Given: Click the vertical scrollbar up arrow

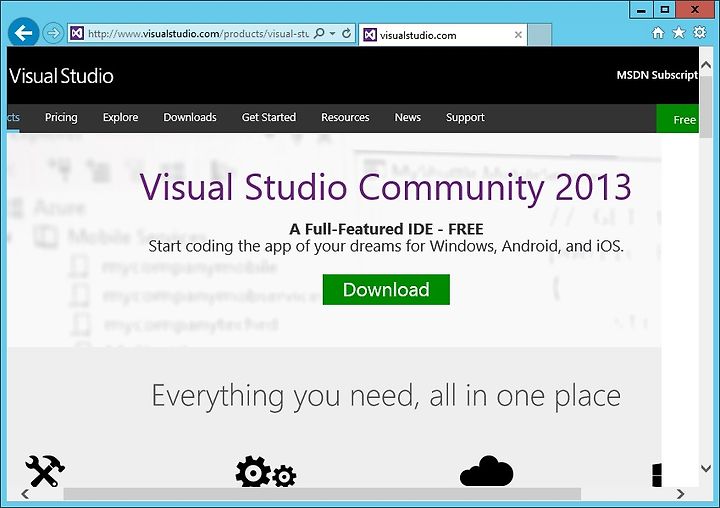Looking at the screenshot, I should [x=706, y=65].
